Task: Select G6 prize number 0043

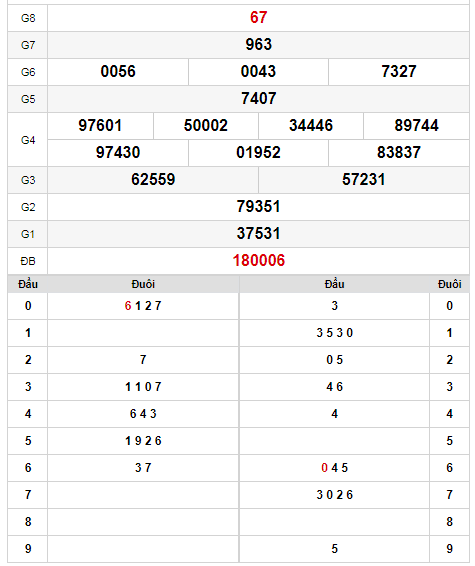Action: [x=258, y=71]
